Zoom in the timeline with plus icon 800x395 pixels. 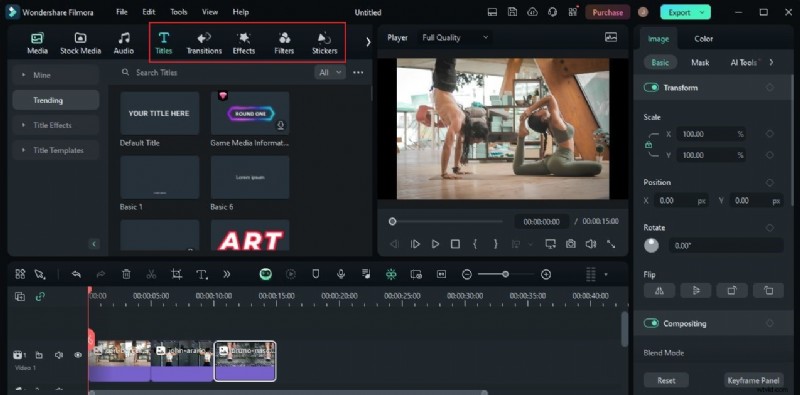546,275
